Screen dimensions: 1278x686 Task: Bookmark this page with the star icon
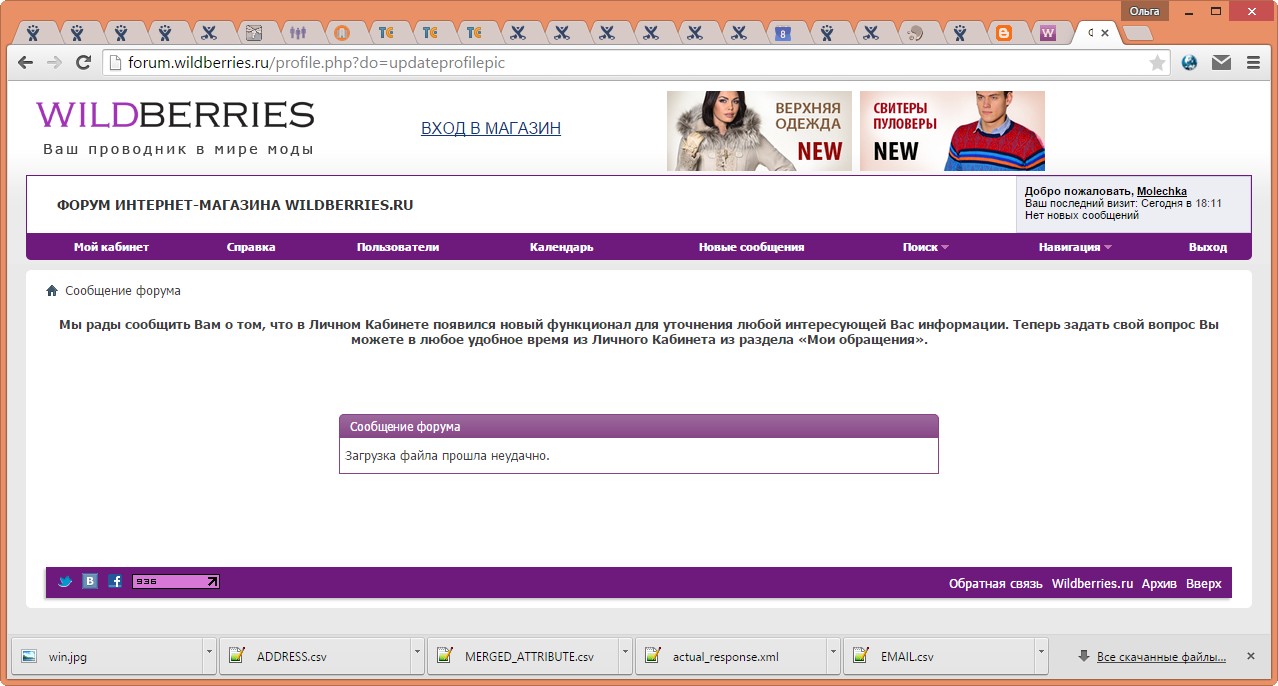click(x=1157, y=63)
